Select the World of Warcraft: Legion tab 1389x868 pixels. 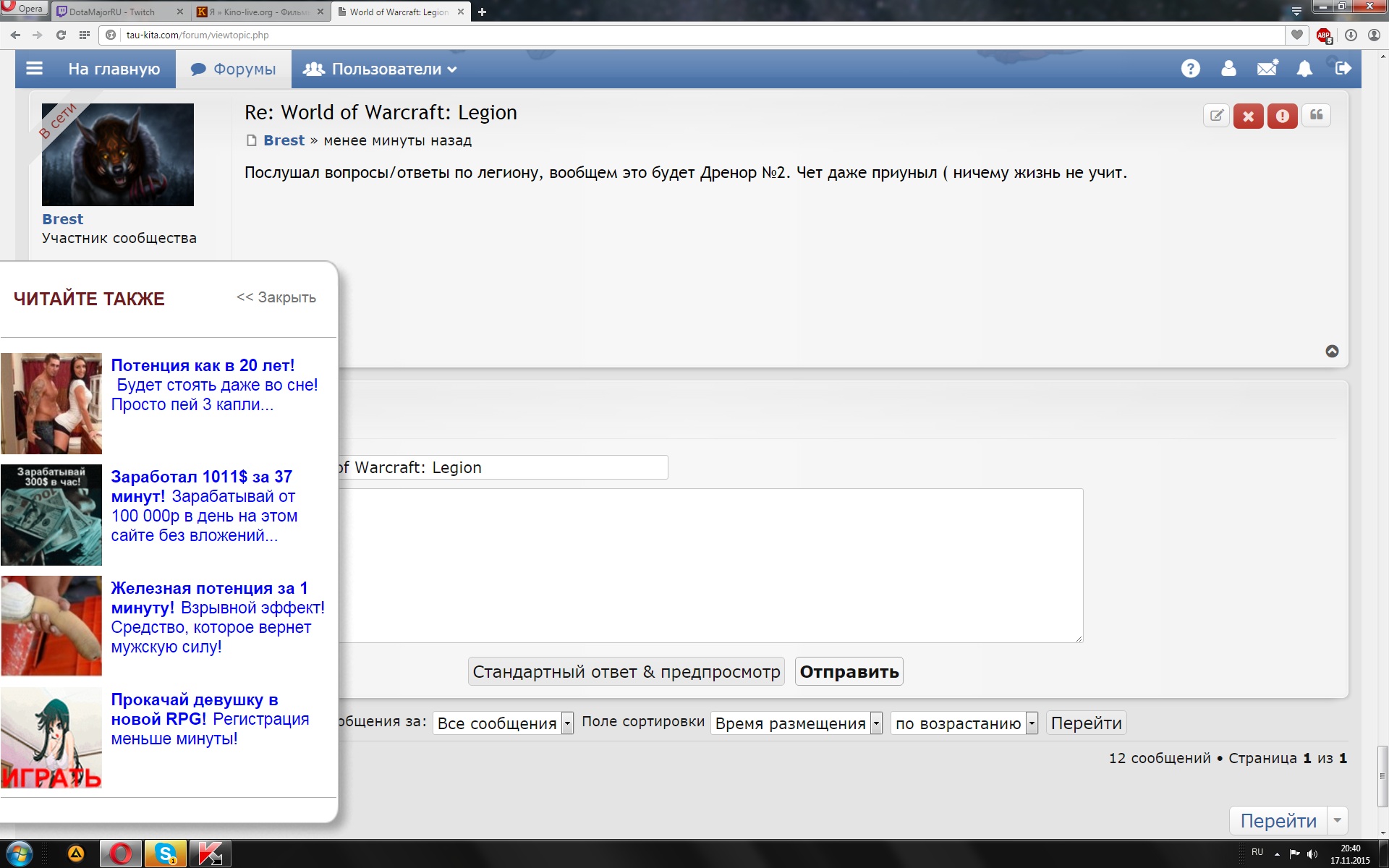tap(399, 12)
